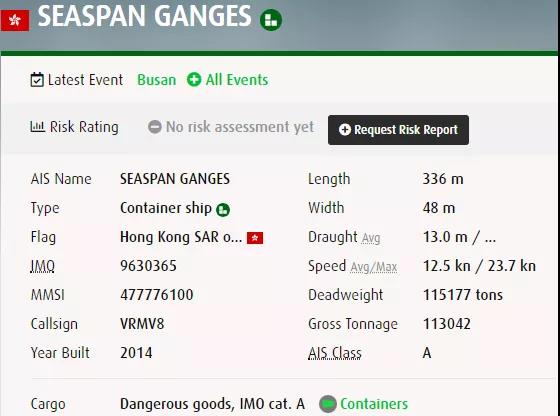The image size is (560, 416).
Task: Click green container icon beside ship title
Action: (271, 20)
